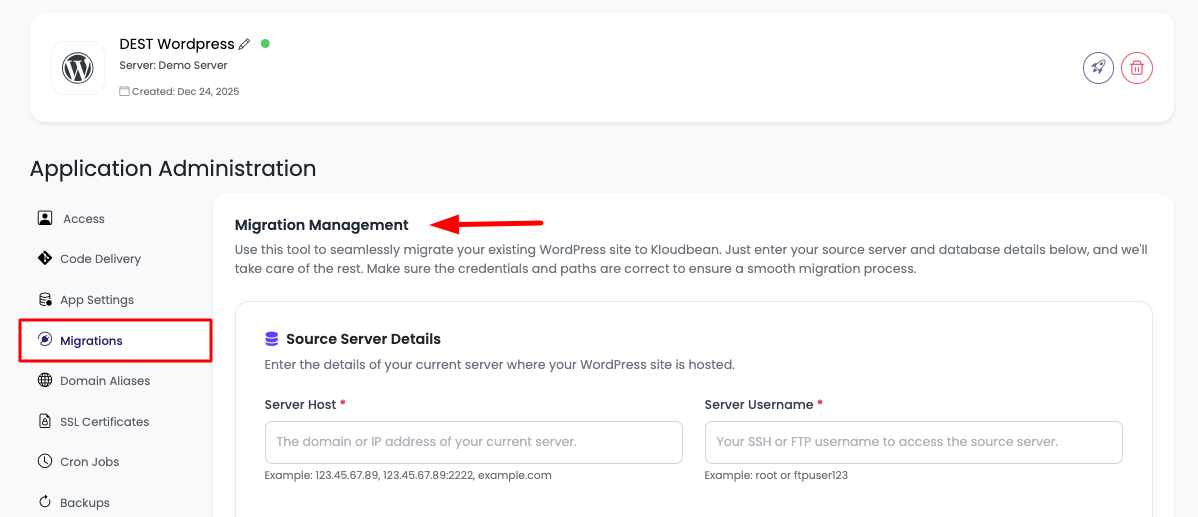The width and height of the screenshot is (1198, 517).
Task: Click the Domain Aliases globe icon
Action: [x=45, y=381]
